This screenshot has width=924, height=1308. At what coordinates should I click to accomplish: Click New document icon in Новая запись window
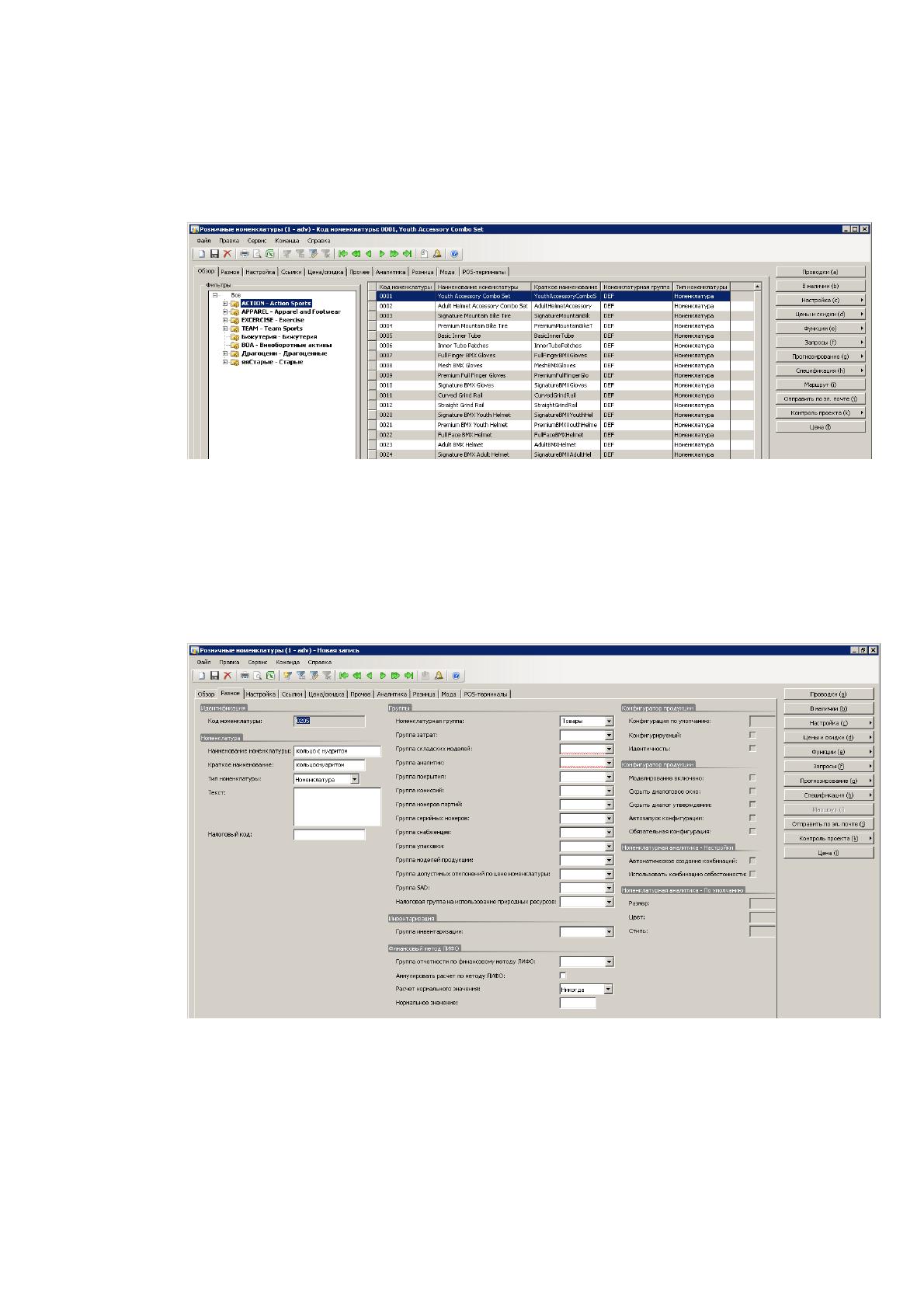(x=200, y=676)
